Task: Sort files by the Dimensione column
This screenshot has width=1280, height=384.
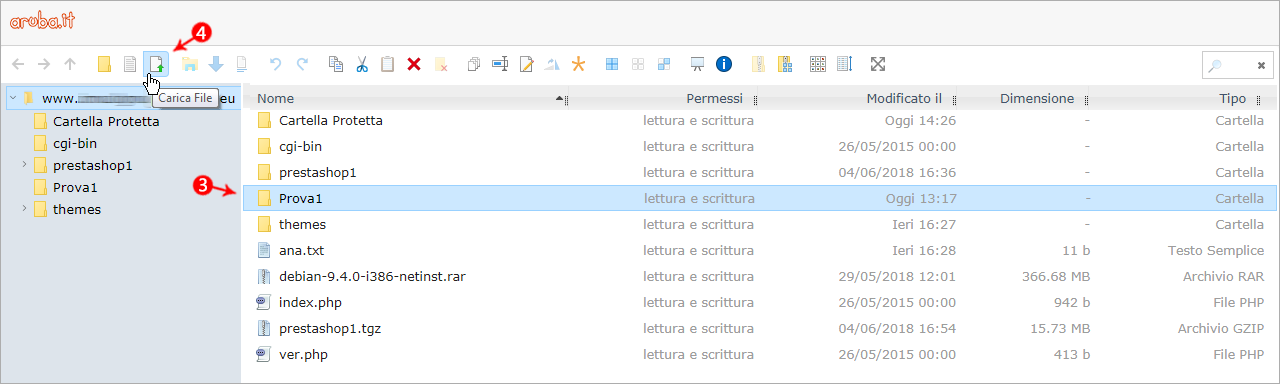Action: click(1037, 99)
